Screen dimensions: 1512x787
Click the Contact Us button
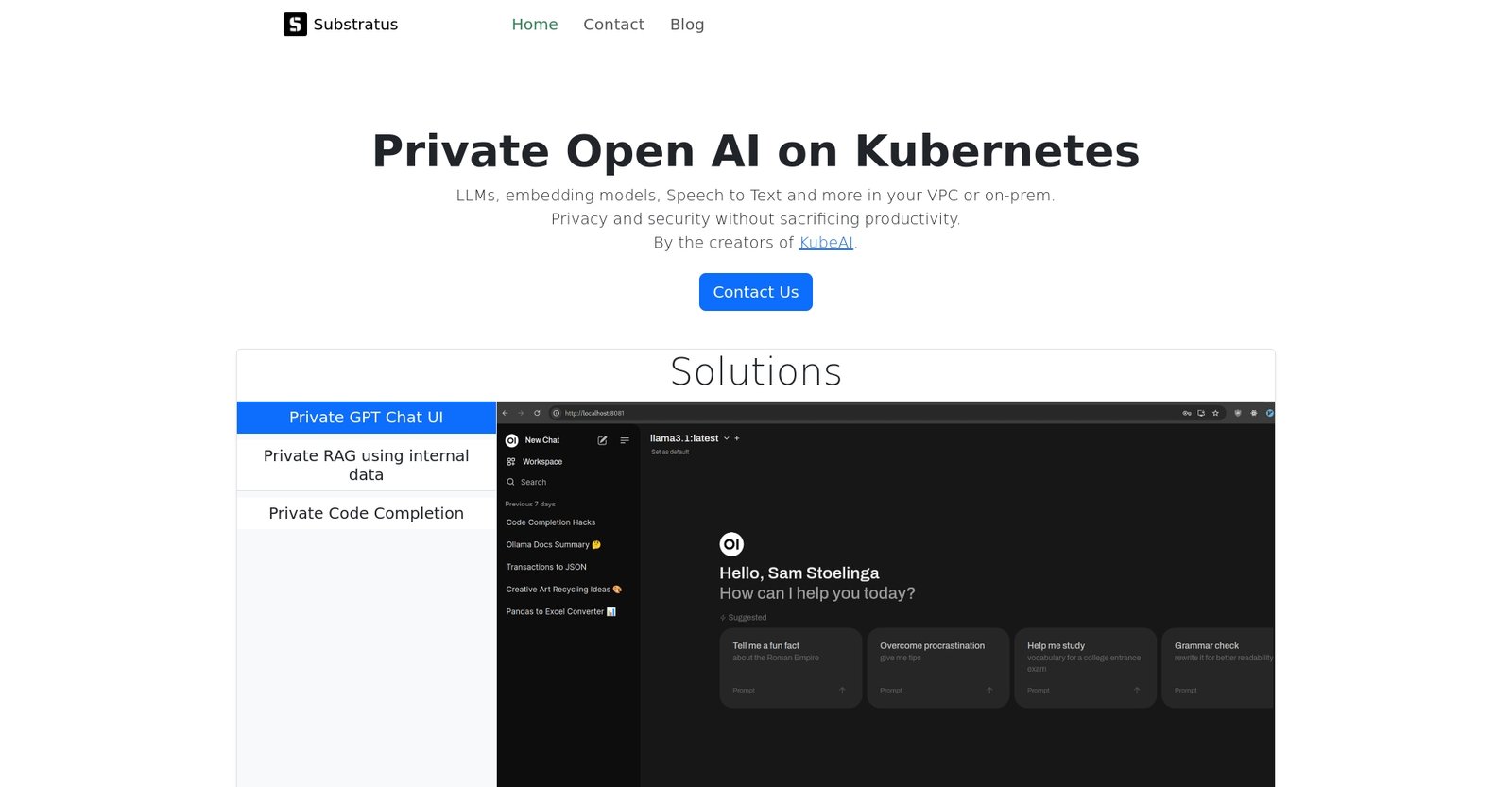point(755,292)
